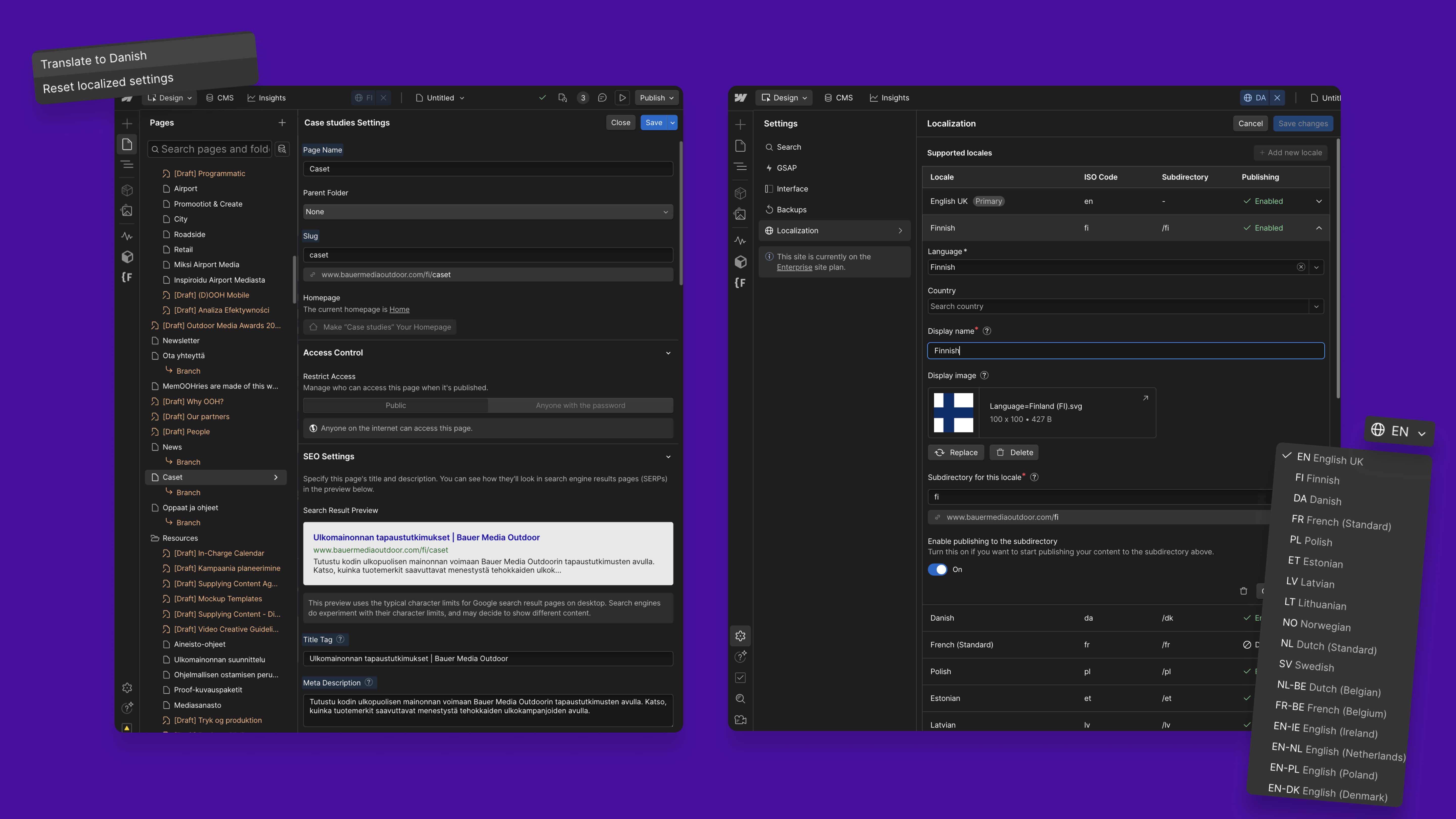Select the Public access option
1456x819 pixels.
[x=395, y=405]
